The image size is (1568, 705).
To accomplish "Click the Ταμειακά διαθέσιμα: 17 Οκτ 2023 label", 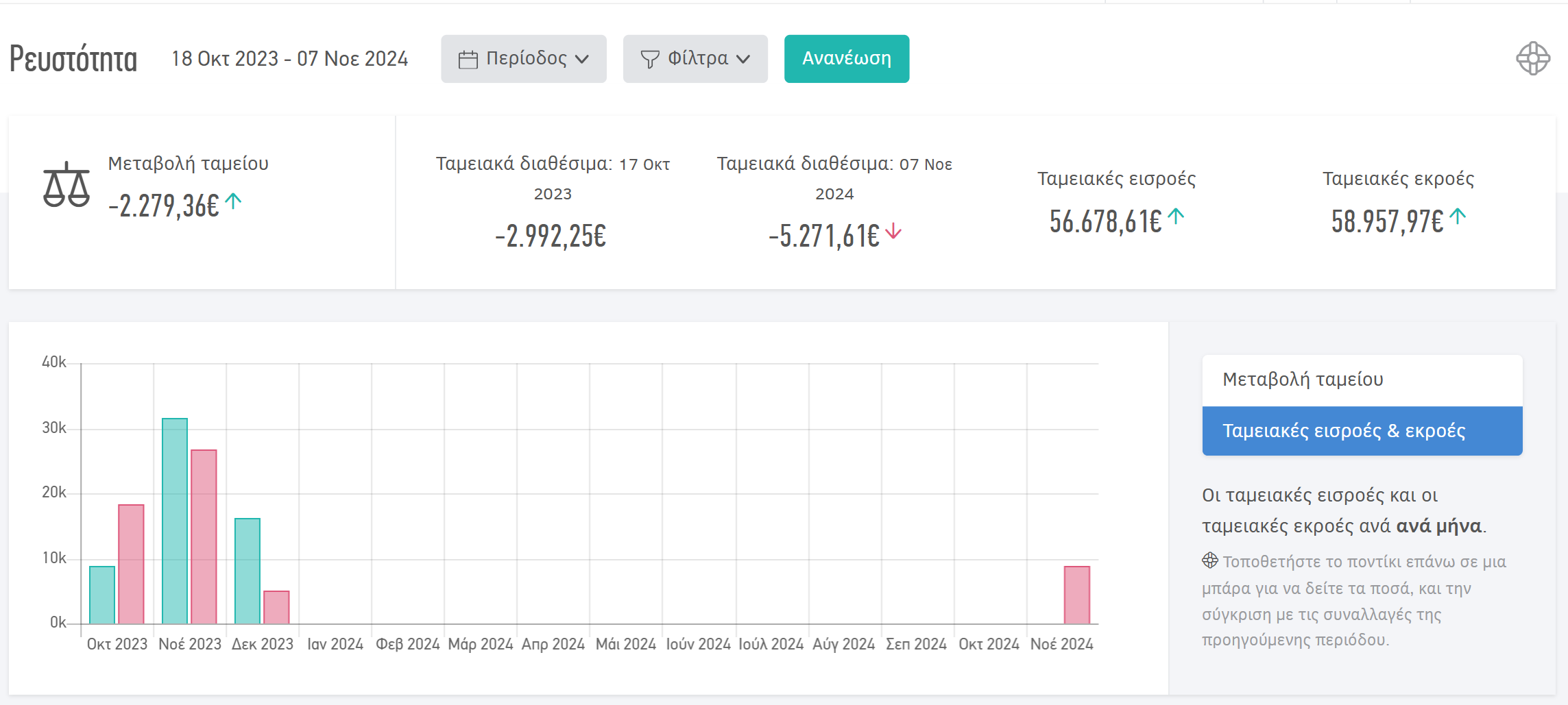I will [553, 178].
